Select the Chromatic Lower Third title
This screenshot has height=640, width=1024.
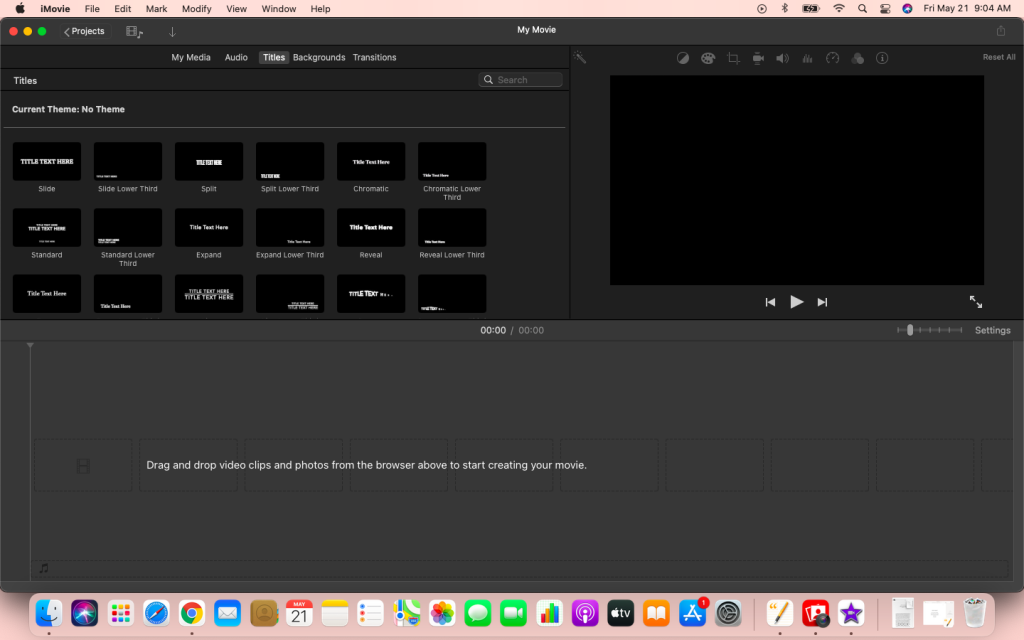pyautogui.click(x=452, y=161)
